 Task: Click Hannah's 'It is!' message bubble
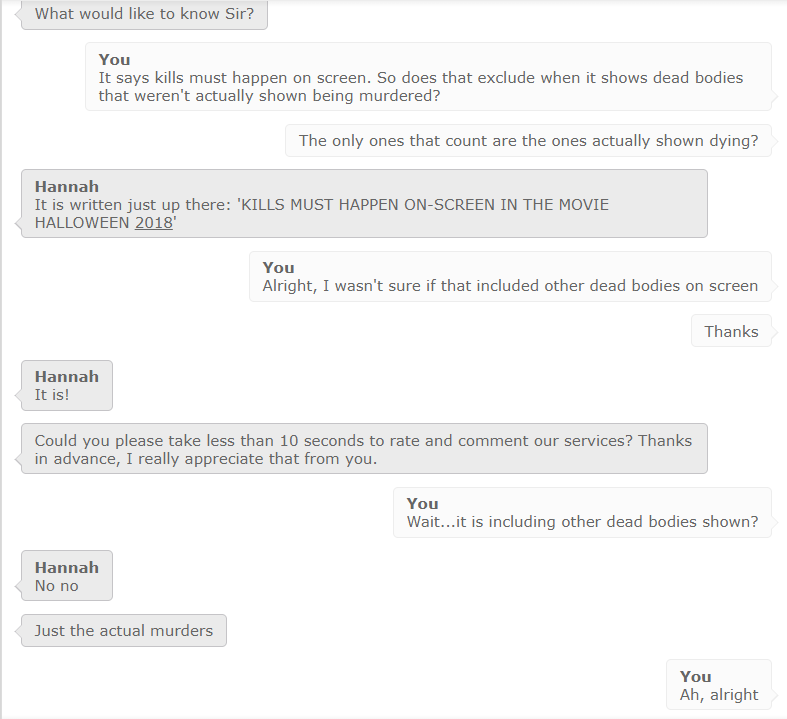(x=67, y=385)
